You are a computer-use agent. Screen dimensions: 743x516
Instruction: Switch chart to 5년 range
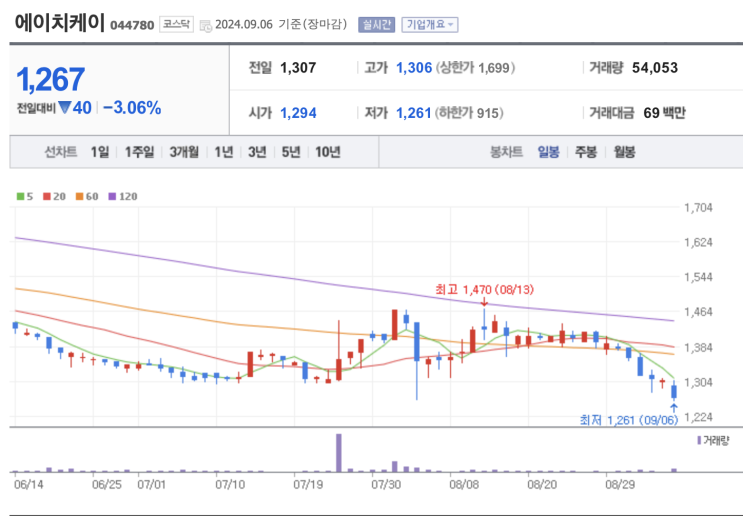(x=291, y=152)
